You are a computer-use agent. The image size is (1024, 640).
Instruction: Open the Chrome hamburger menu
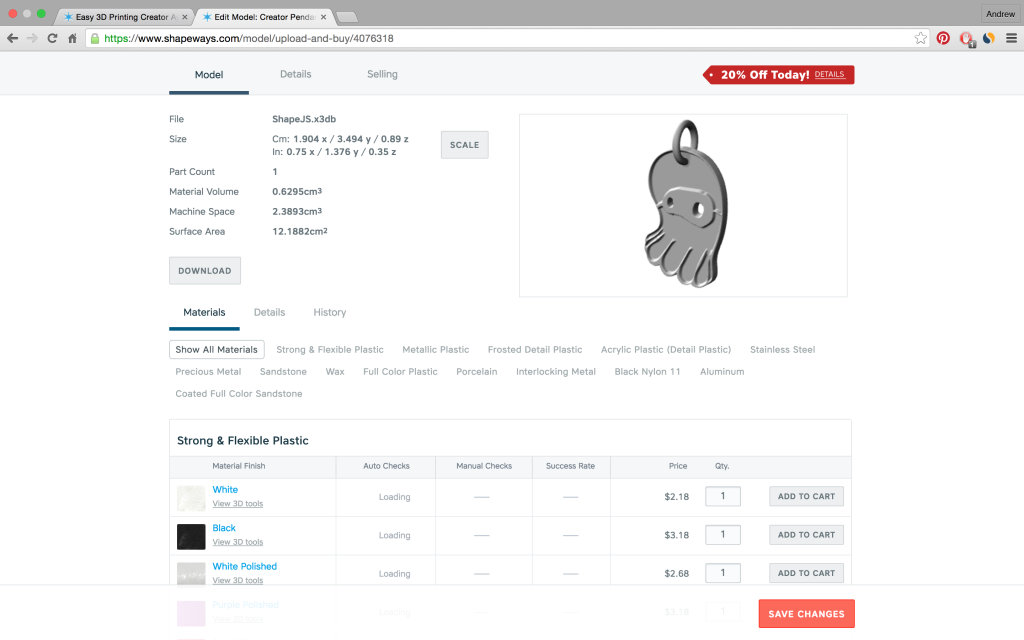click(1012, 38)
